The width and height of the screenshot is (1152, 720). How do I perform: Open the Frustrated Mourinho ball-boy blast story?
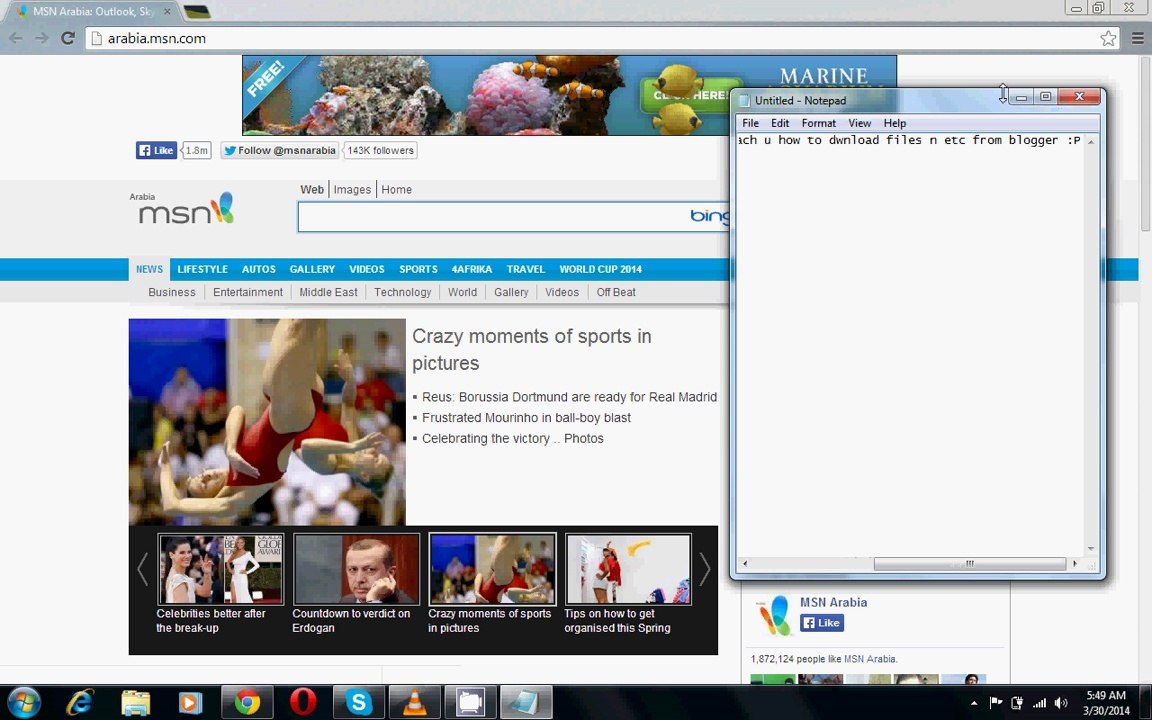click(x=526, y=418)
